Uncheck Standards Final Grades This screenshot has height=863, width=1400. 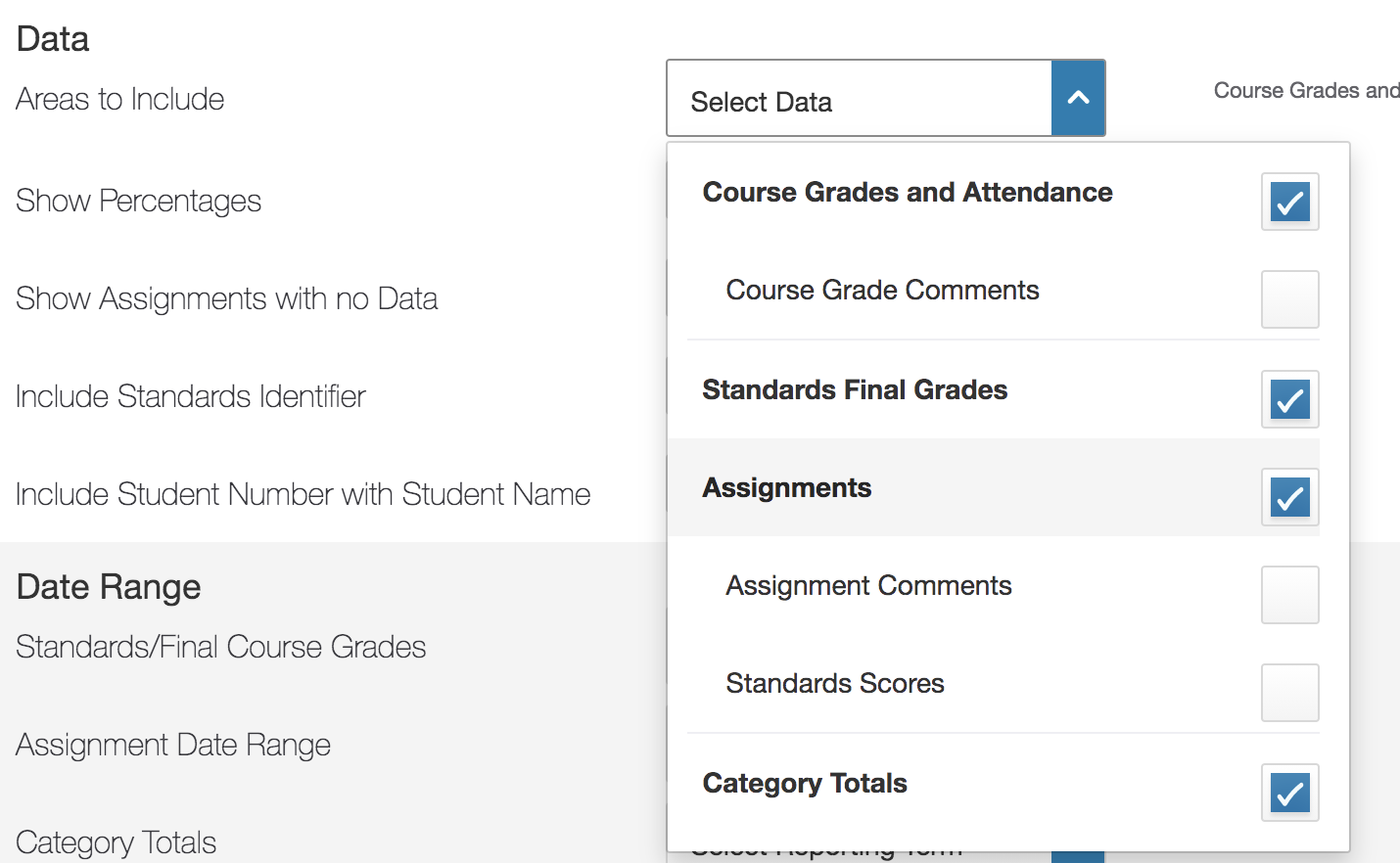[x=1289, y=399]
